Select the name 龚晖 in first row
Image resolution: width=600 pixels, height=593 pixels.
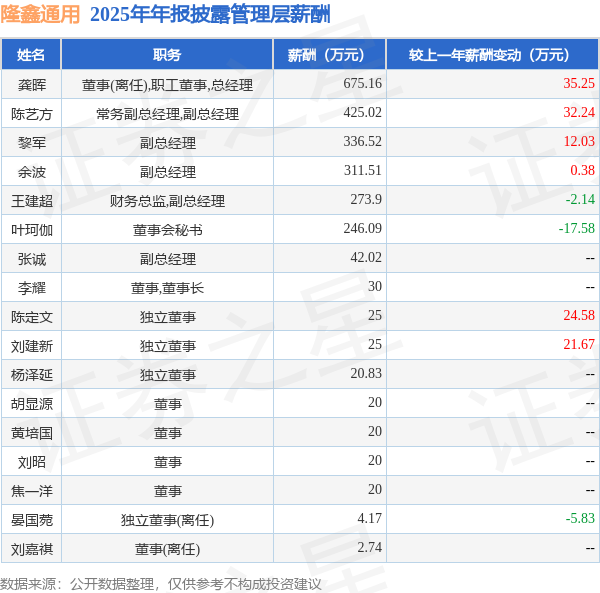32,85
